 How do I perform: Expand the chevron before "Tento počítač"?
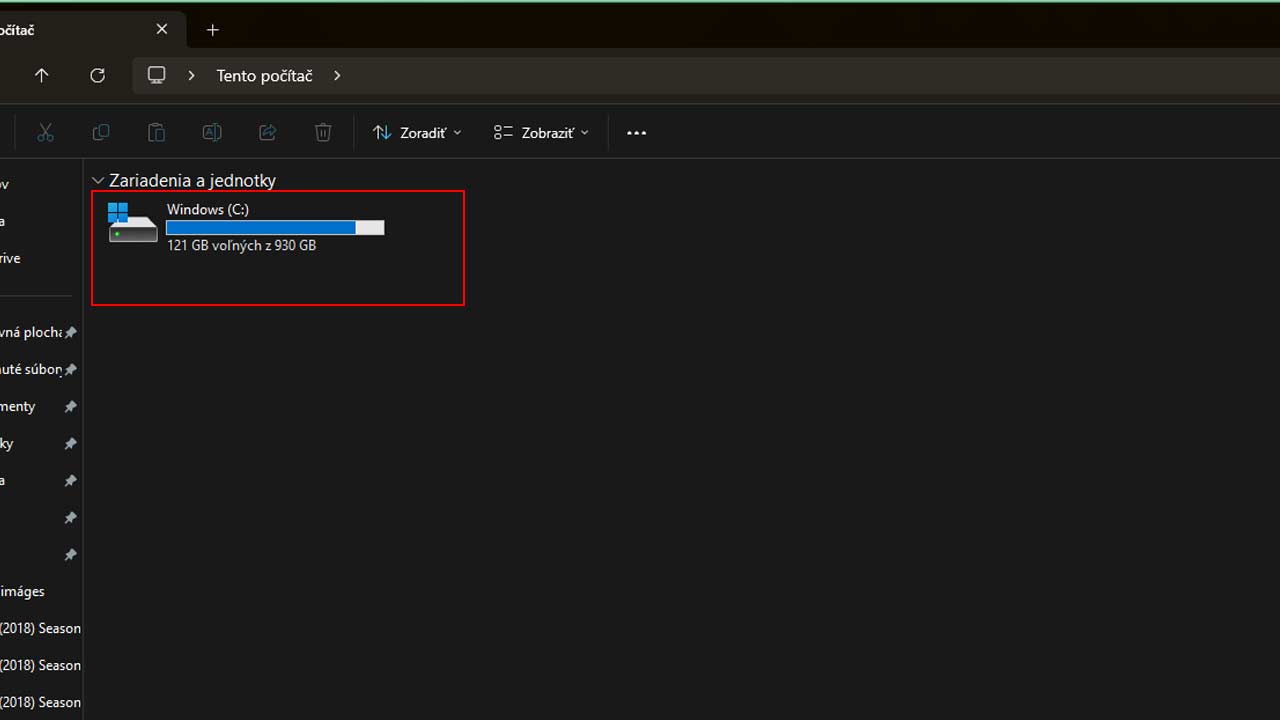(x=191, y=75)
